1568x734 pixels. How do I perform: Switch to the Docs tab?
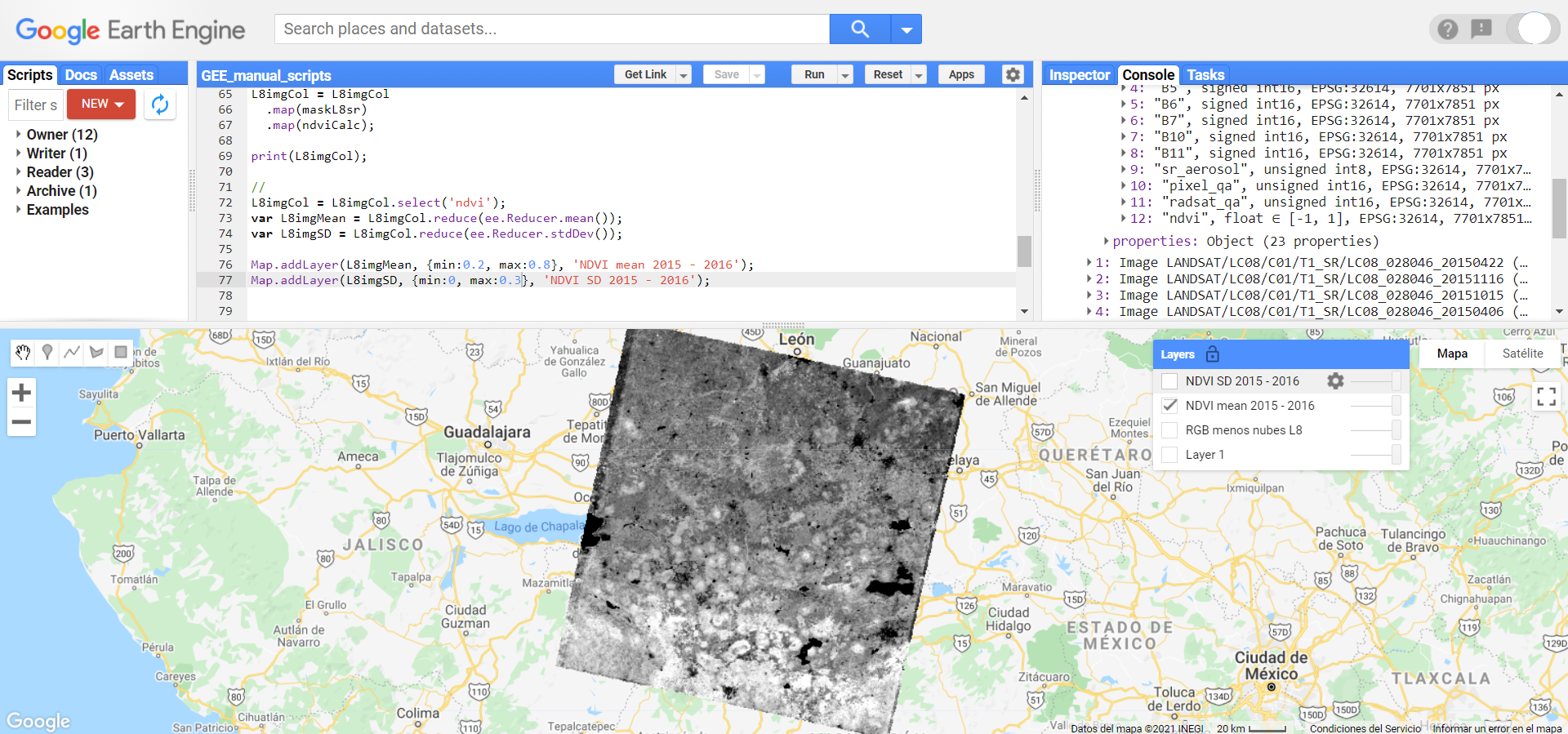tap(81, 75)
